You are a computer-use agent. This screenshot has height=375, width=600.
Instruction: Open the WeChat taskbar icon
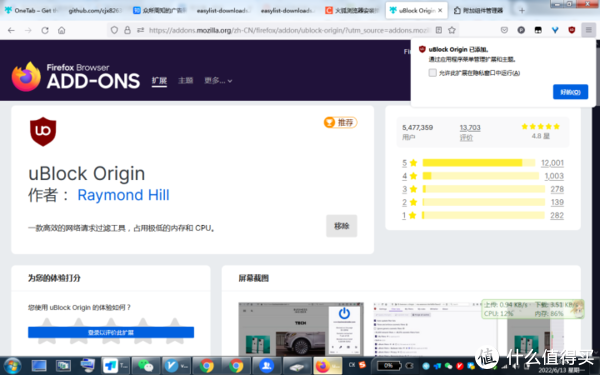145,366
